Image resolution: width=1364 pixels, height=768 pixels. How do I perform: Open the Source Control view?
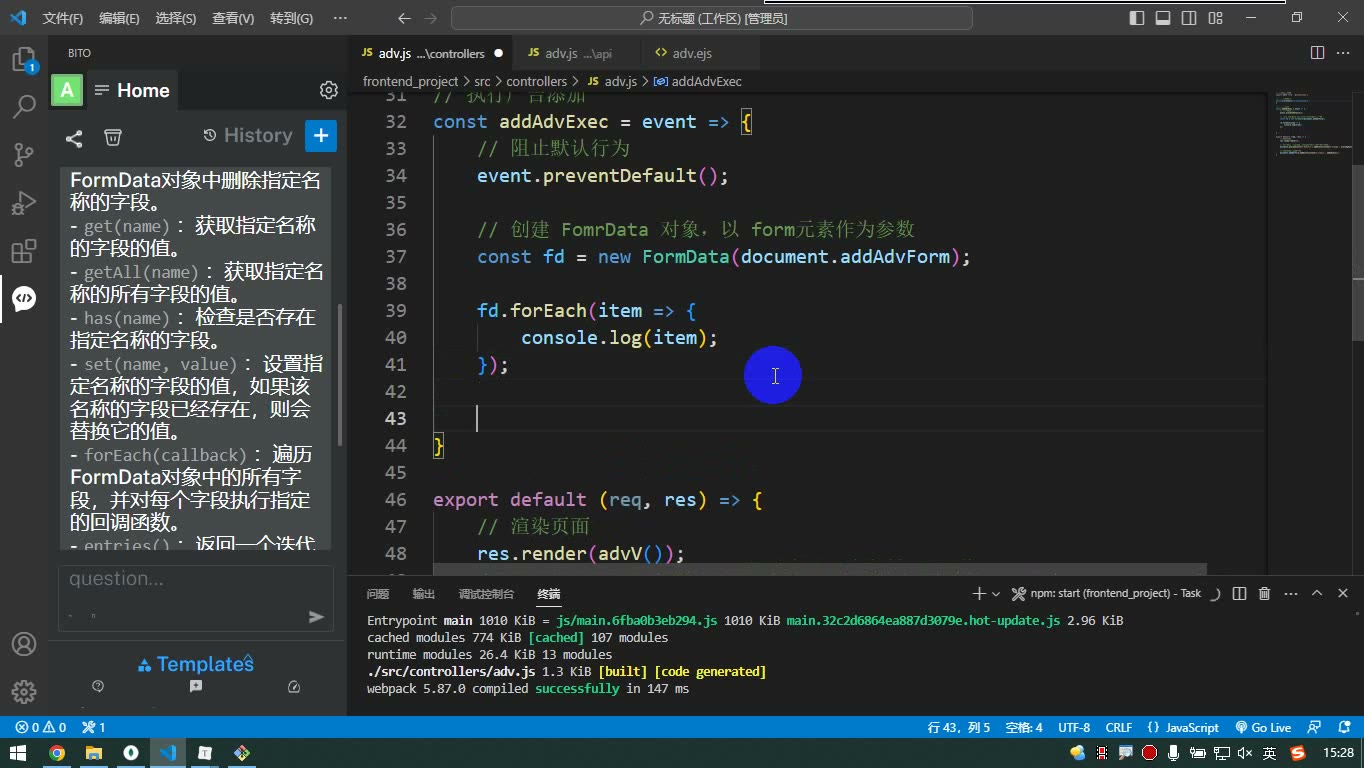tap(24, 155)
